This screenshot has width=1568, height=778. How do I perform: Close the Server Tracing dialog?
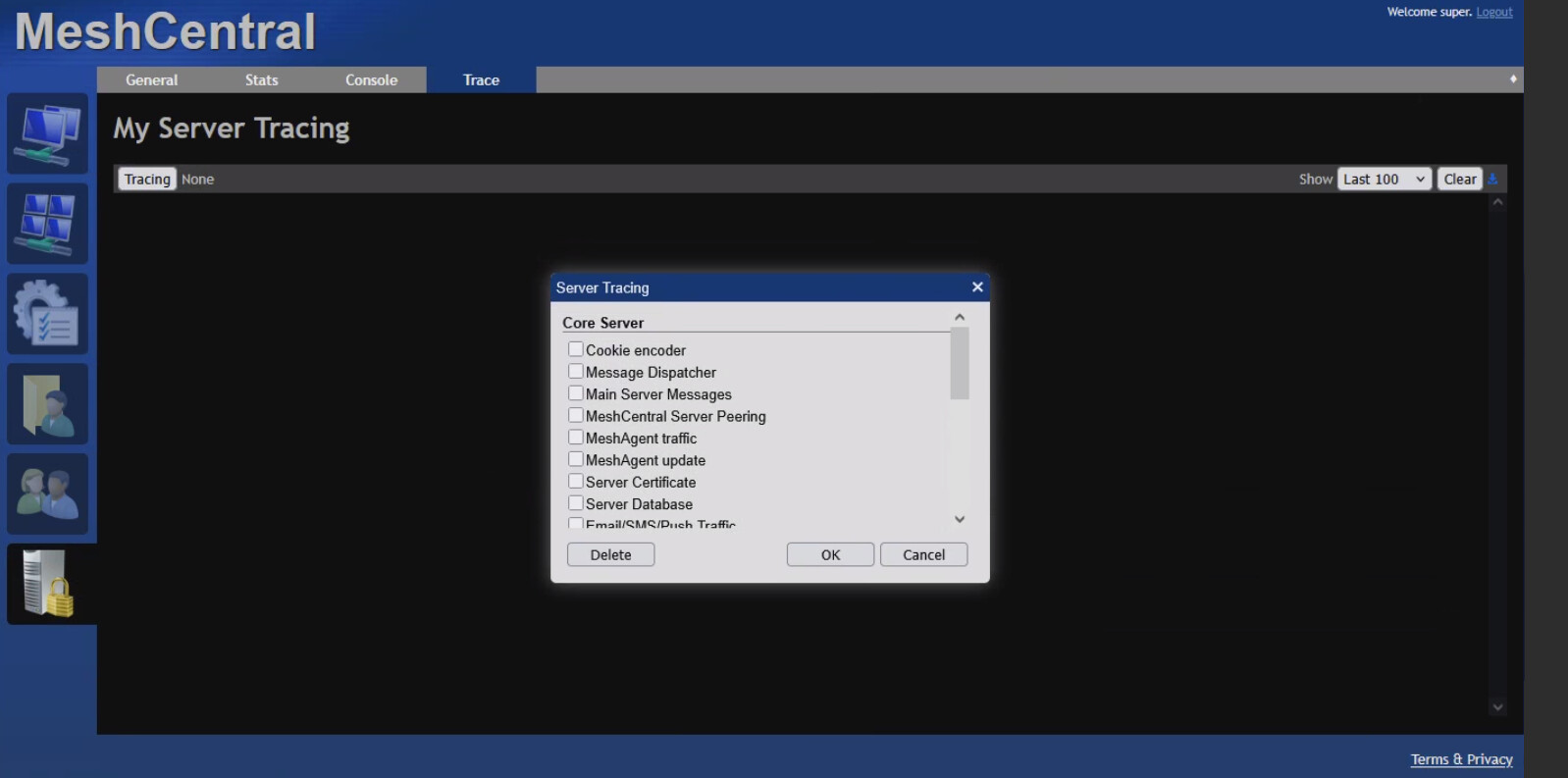coord(977,286)
